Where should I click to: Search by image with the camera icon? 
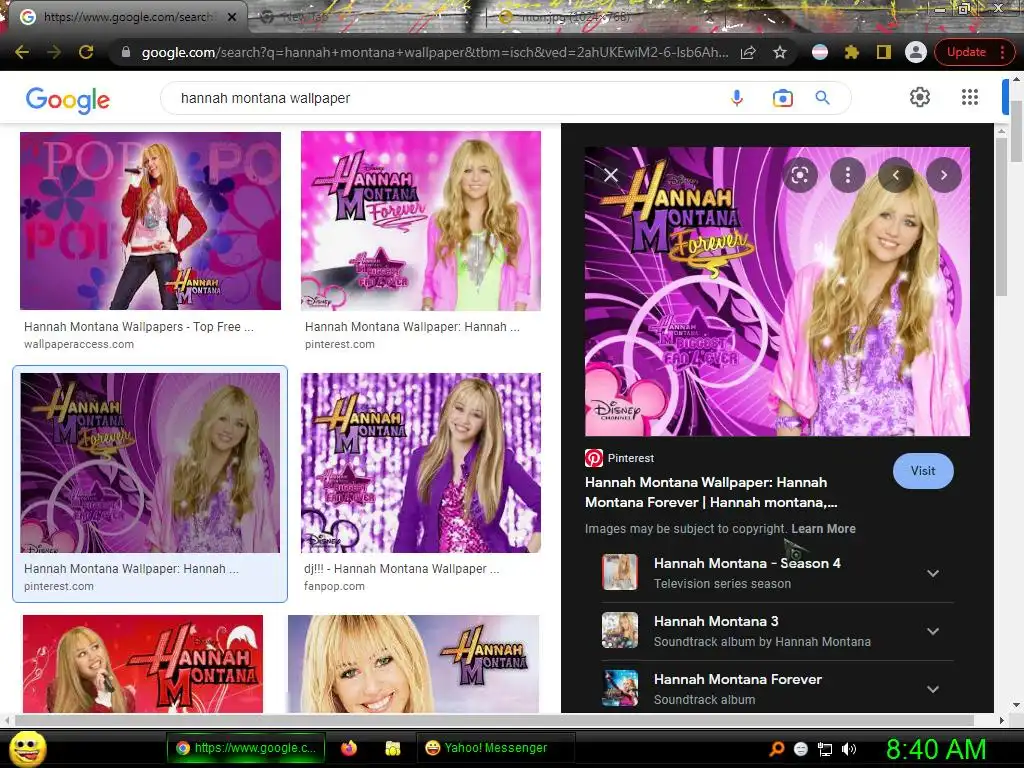pyautogui.click(x=782, y=98)
